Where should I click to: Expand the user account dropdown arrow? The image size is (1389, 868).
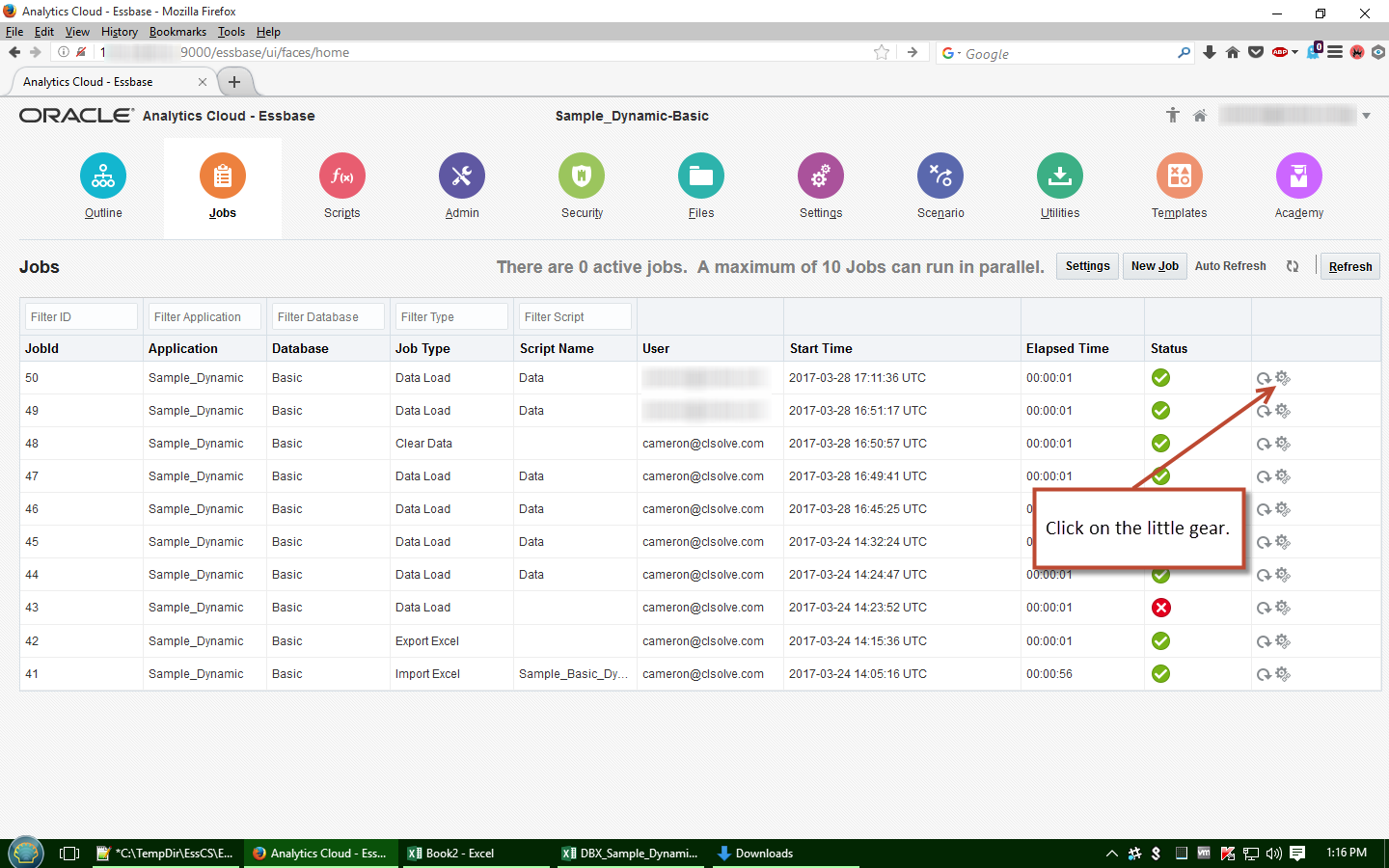pyautogui.click(x=1366, y=116)
